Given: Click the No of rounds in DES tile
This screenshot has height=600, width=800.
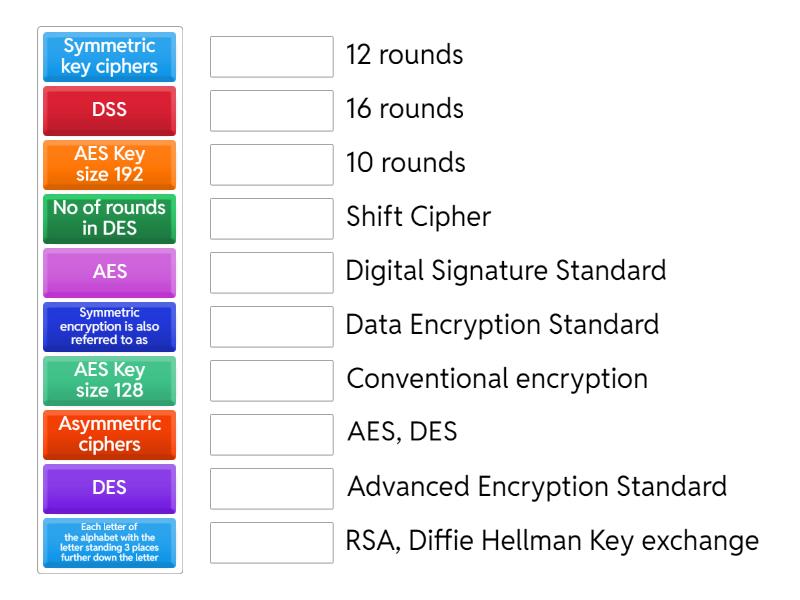Looking at the screenshot, I should 108,217.
